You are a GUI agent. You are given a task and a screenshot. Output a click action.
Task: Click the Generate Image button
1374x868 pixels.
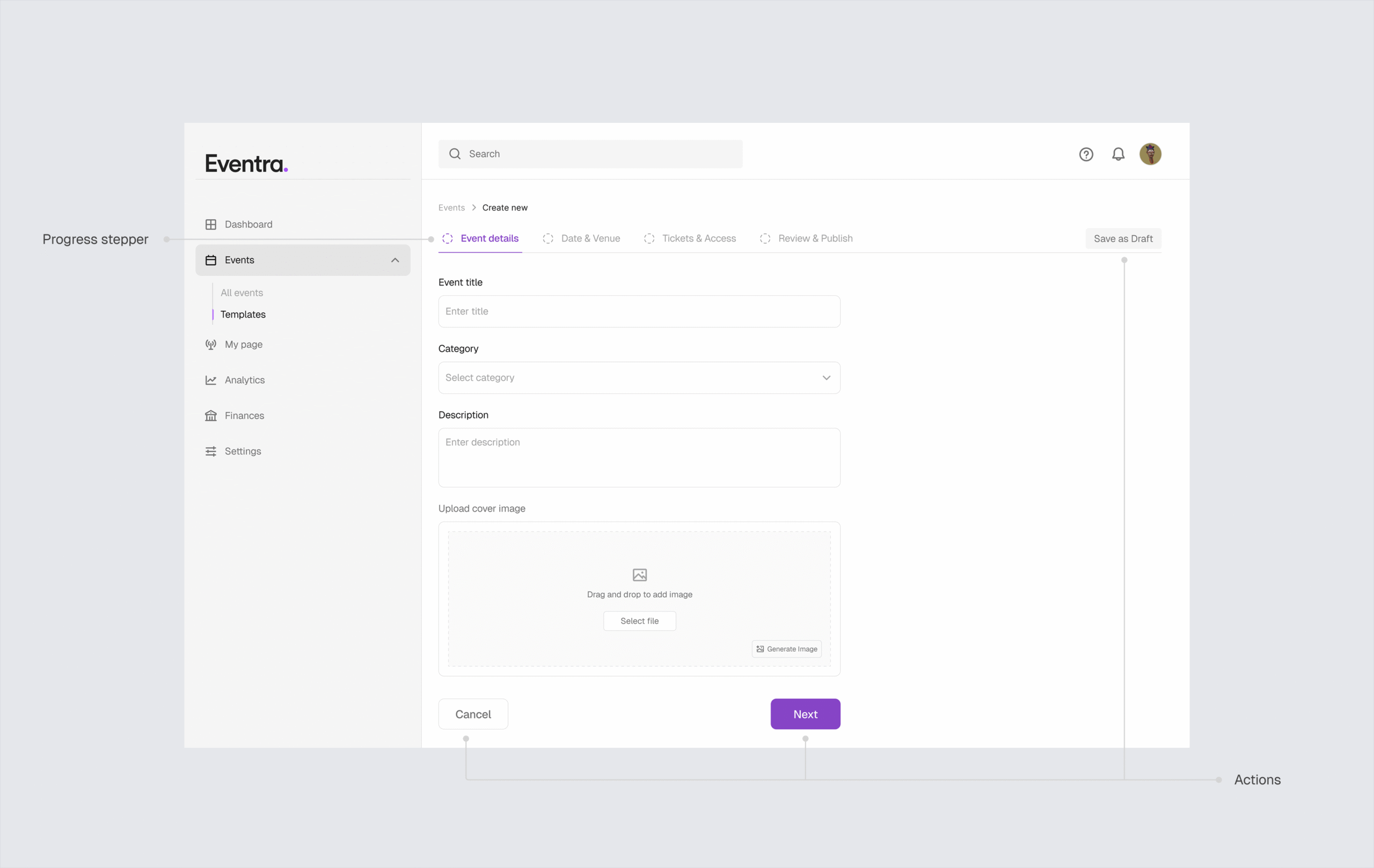(786, 649)
